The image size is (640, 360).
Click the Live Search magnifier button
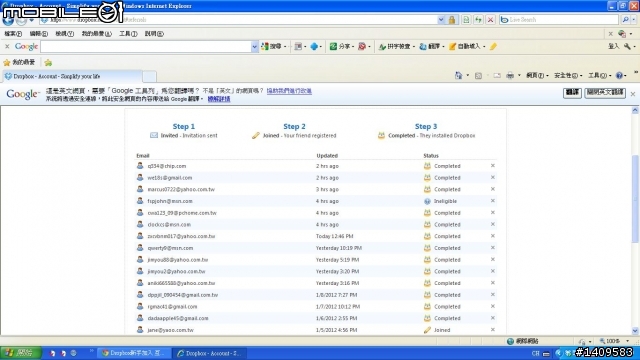[625, 20]
